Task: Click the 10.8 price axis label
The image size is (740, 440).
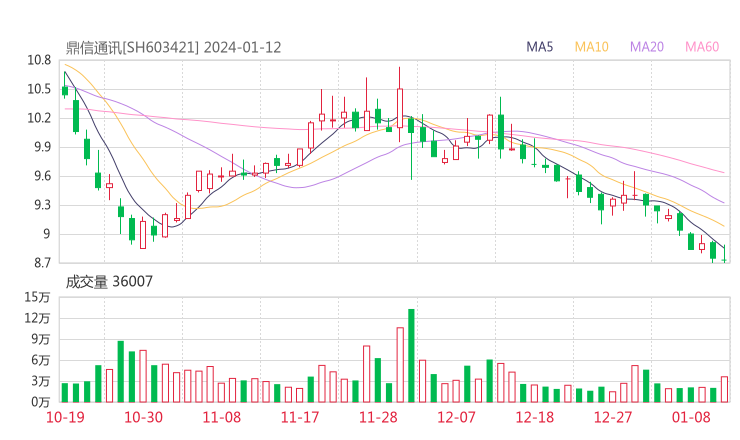Action: [x=39, y=60]
